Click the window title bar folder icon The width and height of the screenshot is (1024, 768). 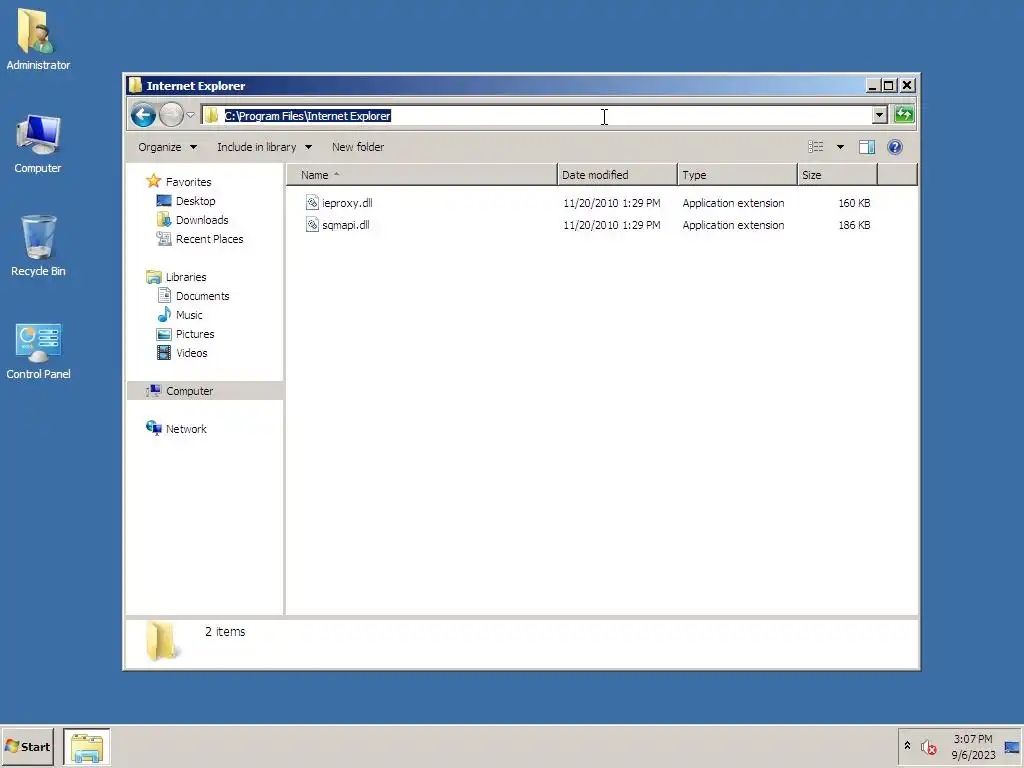pyautogui.click(x=136, y=86)
